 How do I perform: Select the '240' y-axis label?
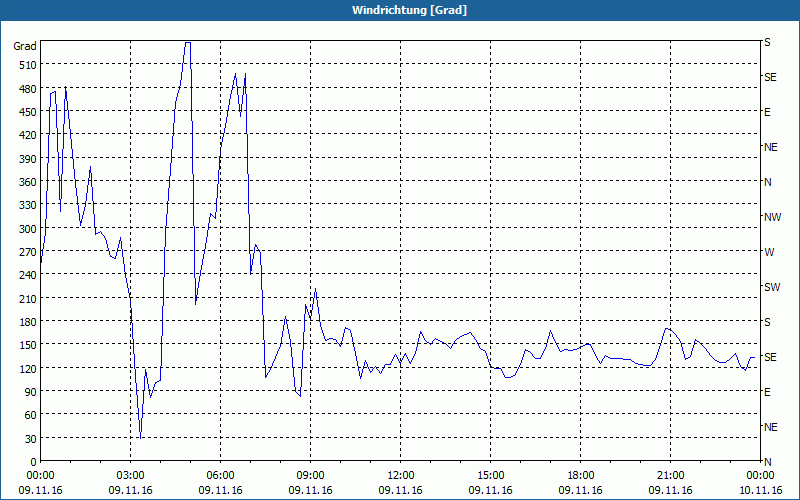coord(28,275)
